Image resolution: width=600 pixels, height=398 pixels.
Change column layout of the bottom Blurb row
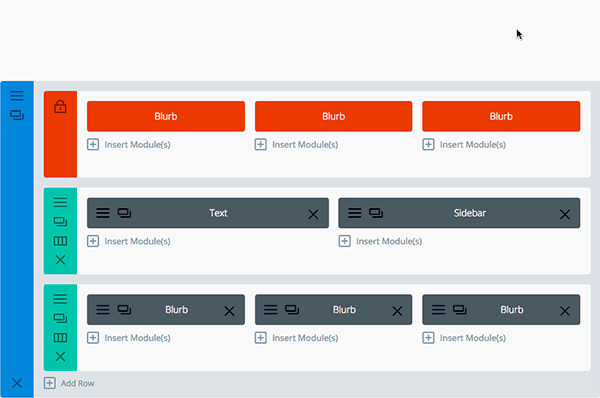(60, 338)
